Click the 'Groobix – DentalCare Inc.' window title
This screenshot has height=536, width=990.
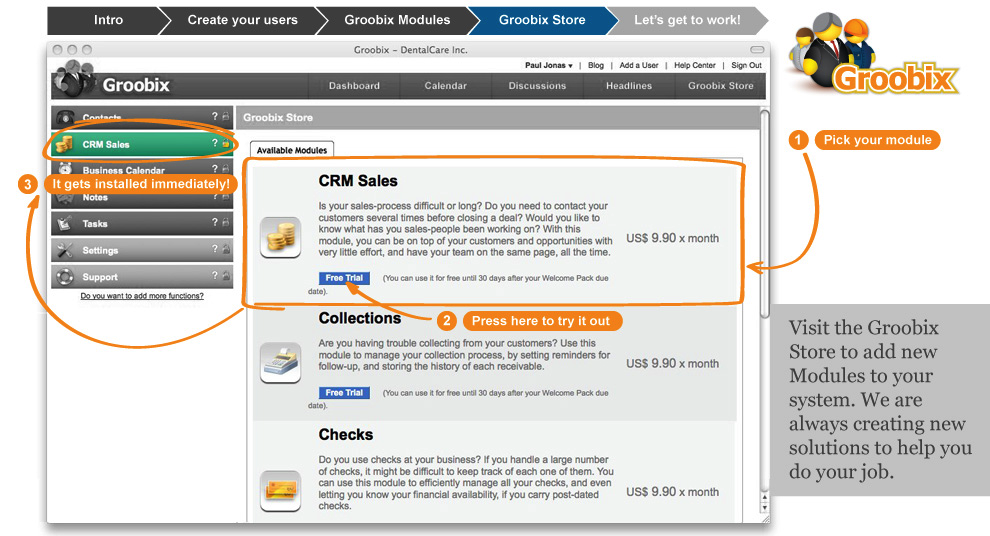(x=410, y=50)
